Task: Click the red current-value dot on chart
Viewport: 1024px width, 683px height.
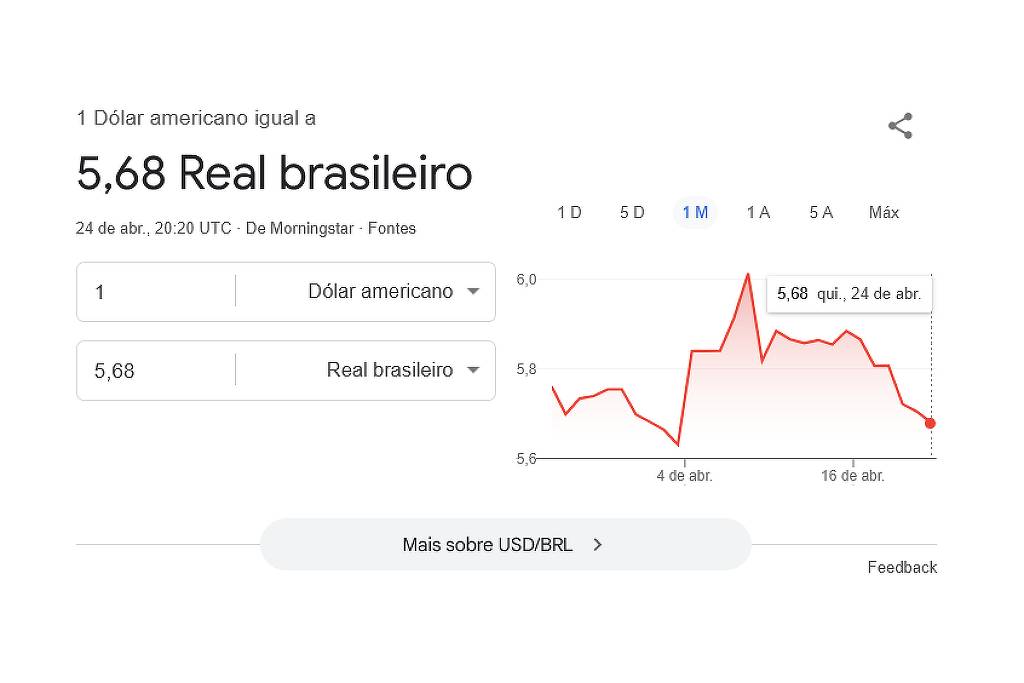Action: click(x=930, y=423)
